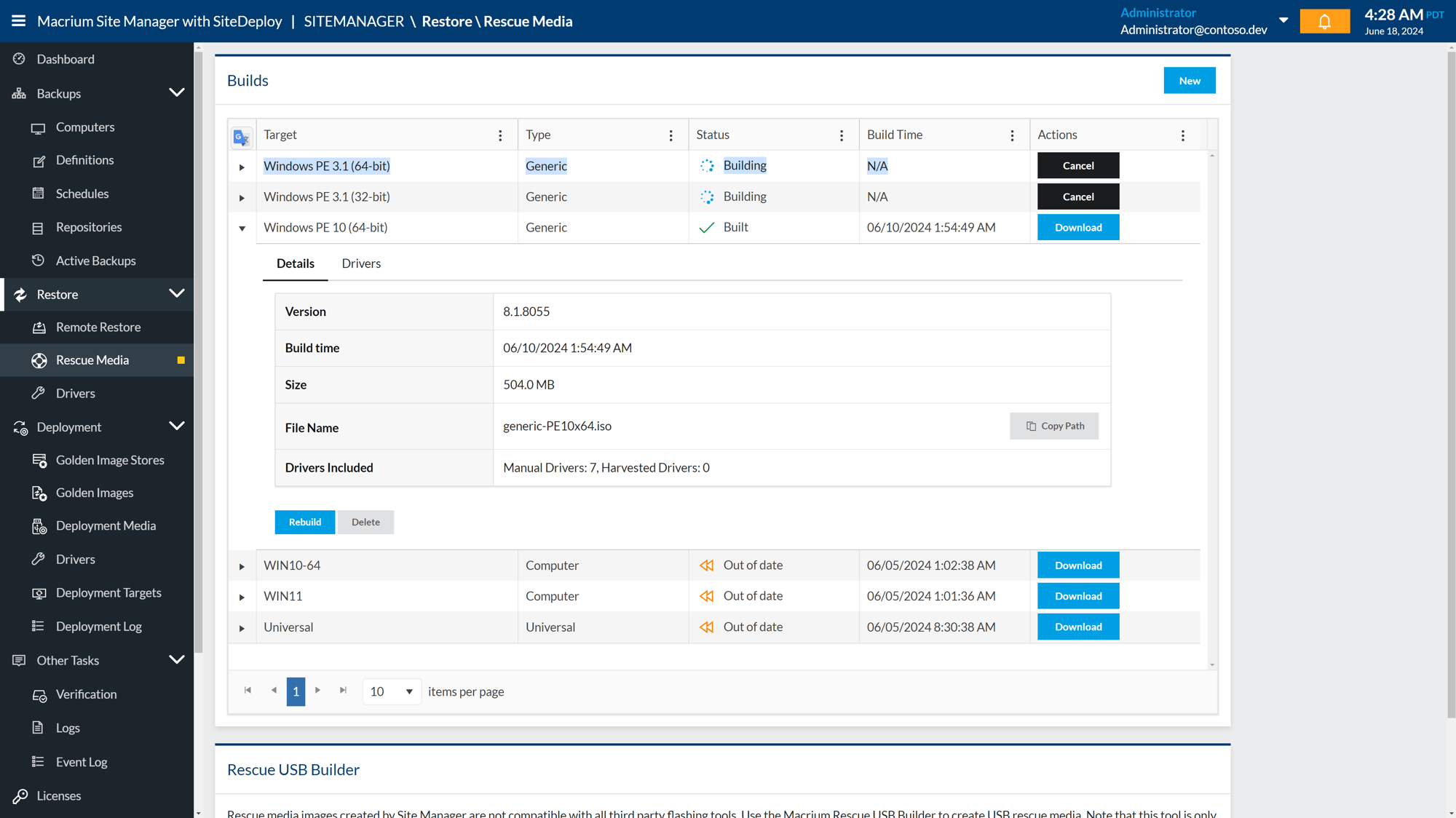
Task: Collapse the Other Tasks sidebar section
Action: click(x=177, y=660)
